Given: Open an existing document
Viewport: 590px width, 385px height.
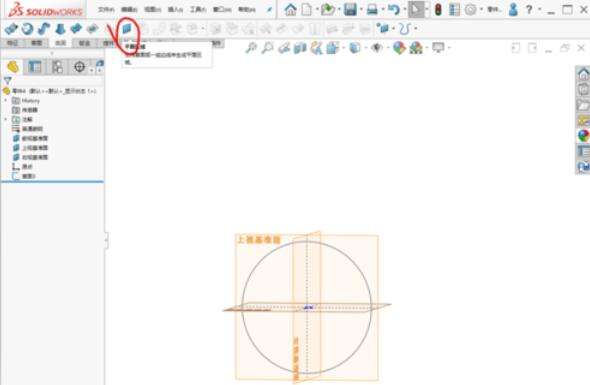Looking at the screenshot, I should (x=328, y=9).
